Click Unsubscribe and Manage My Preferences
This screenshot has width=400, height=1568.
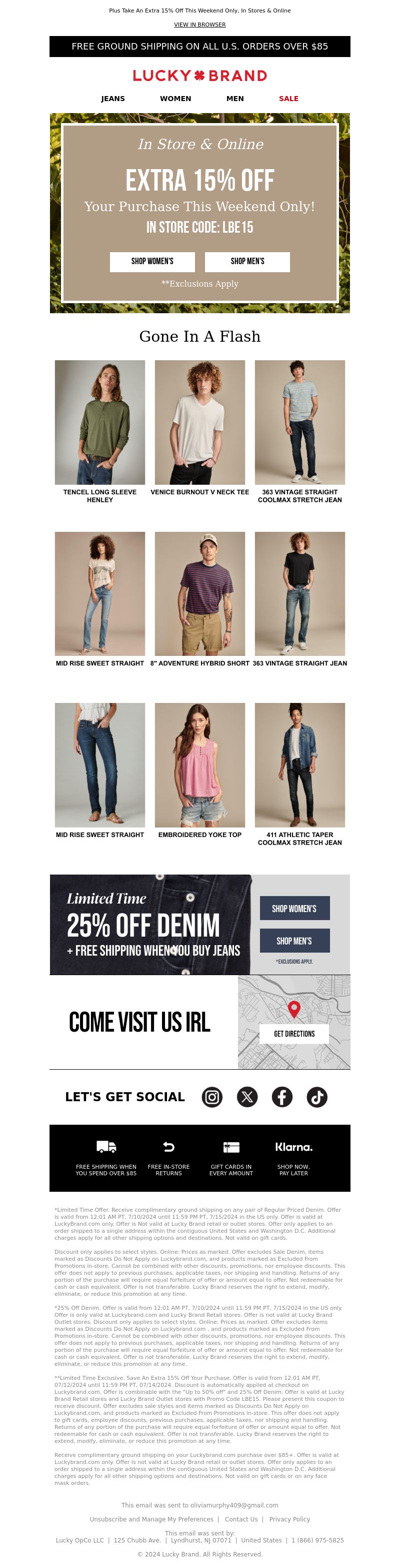point(151,1519)
